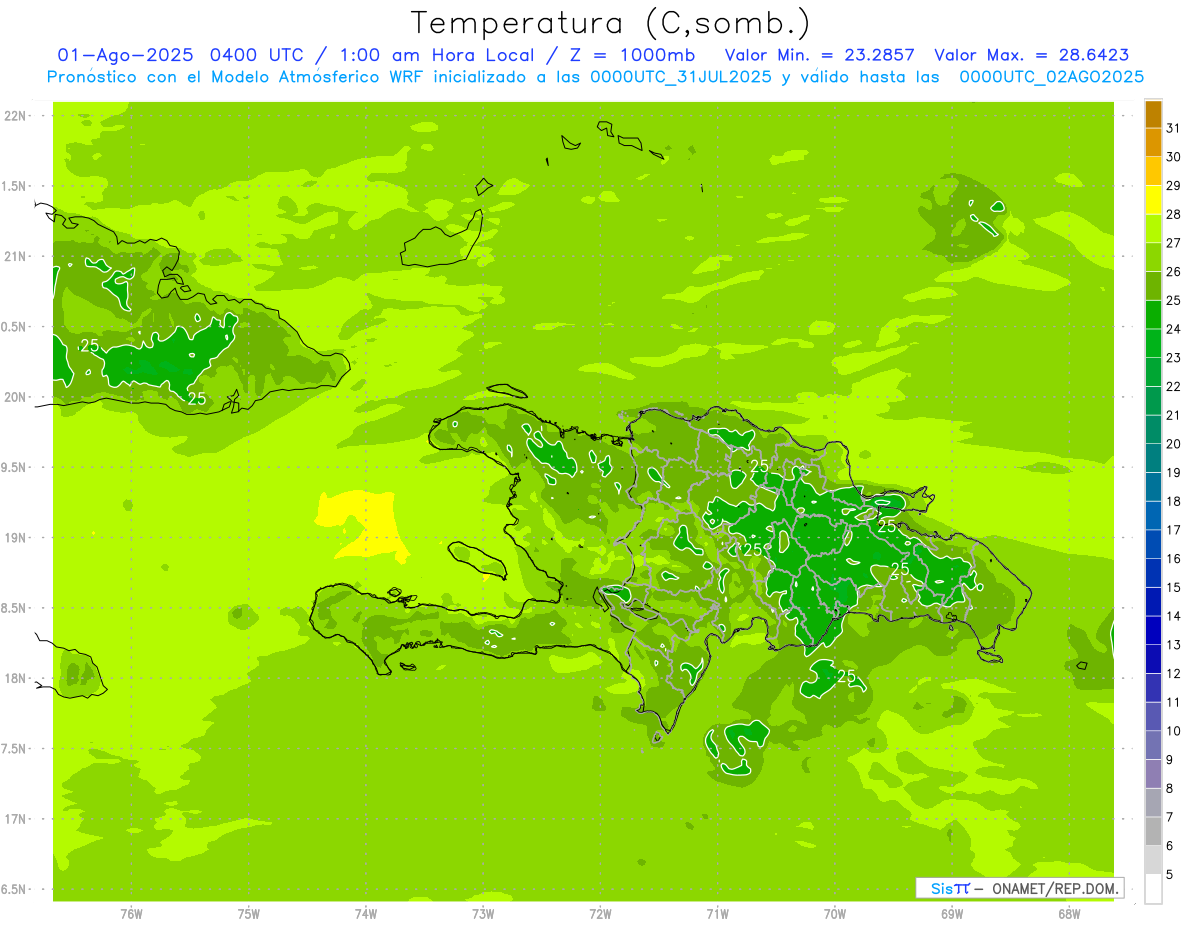The width and height of the screenshot is (1200, 927).
Task: Click the longitude axis label "75W"
Action: tap(249, 914)
